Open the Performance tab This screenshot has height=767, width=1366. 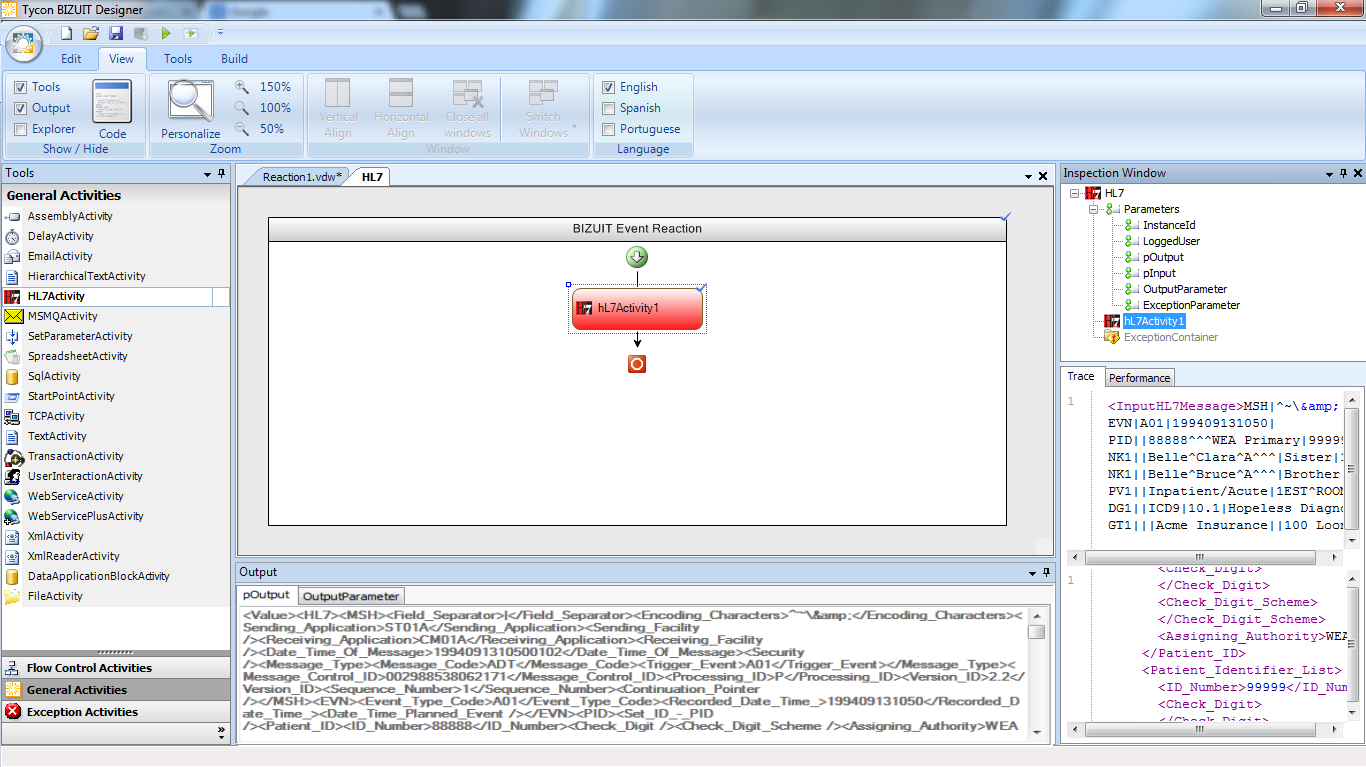(x=1139, y=378)
